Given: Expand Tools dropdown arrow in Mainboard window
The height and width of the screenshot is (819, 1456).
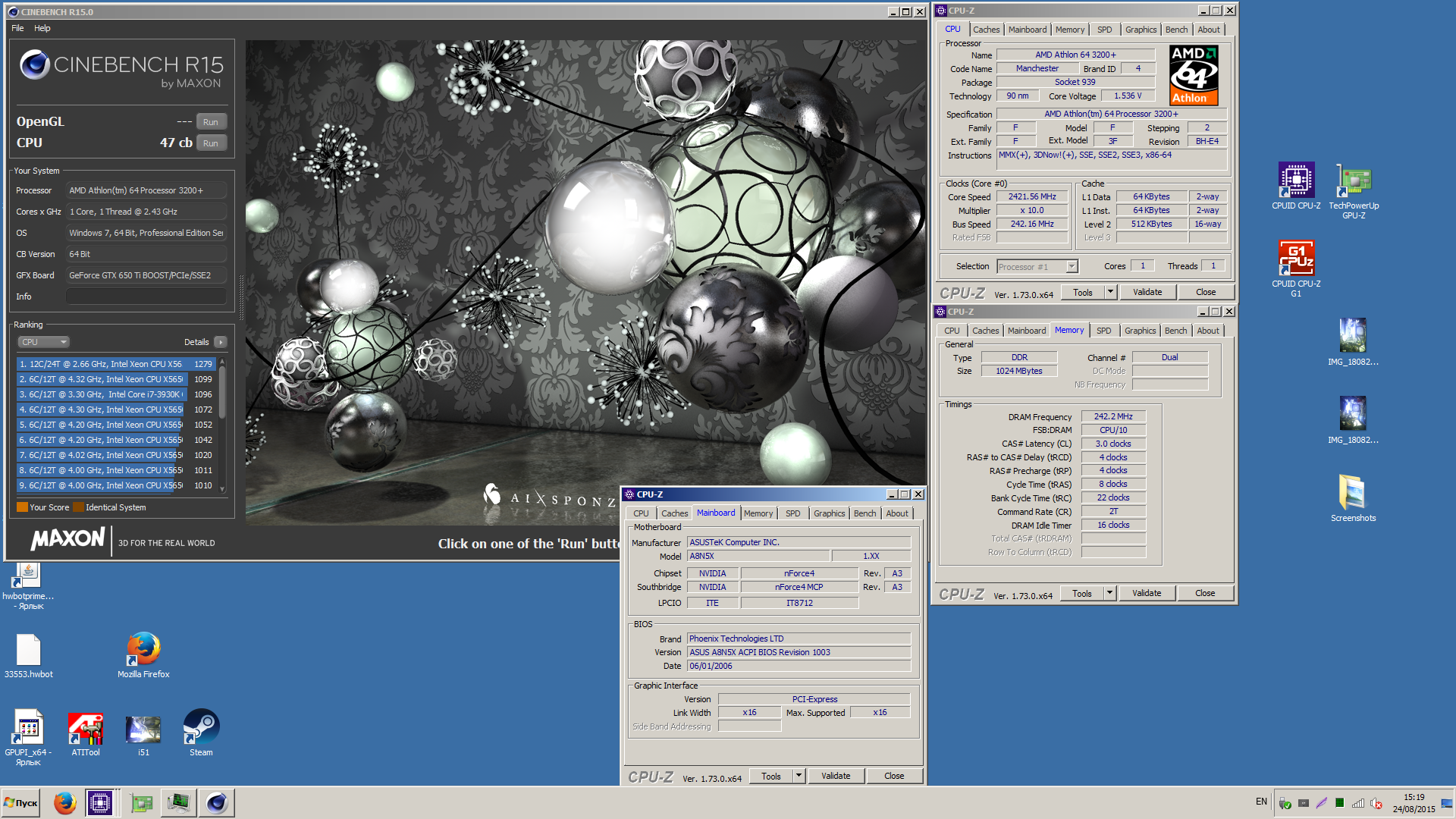Looking at the screenshot, I should point(799,776).
